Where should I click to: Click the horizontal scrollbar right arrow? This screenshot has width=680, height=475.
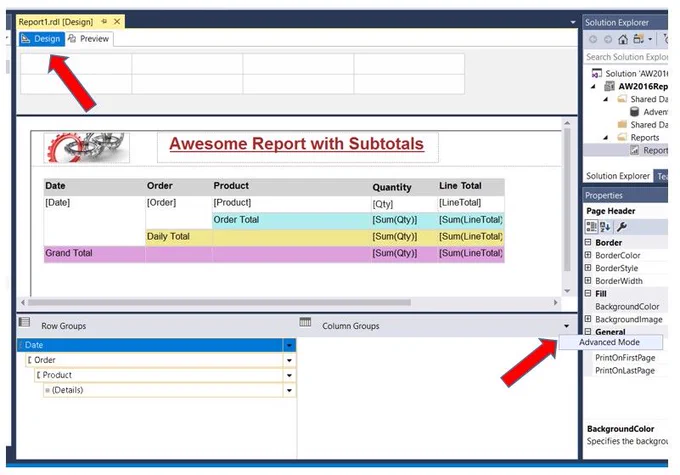point(556,302)
